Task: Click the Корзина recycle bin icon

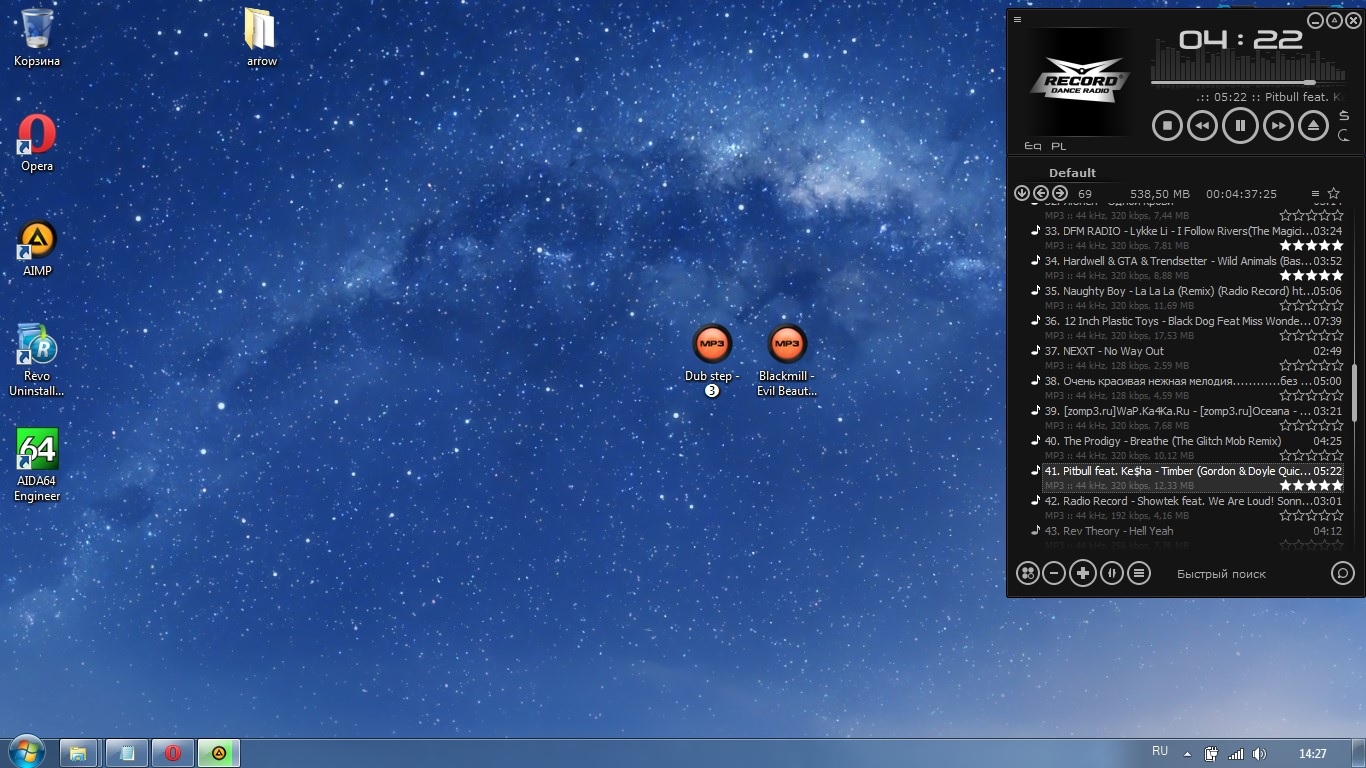Action: [x=37, y=38]
